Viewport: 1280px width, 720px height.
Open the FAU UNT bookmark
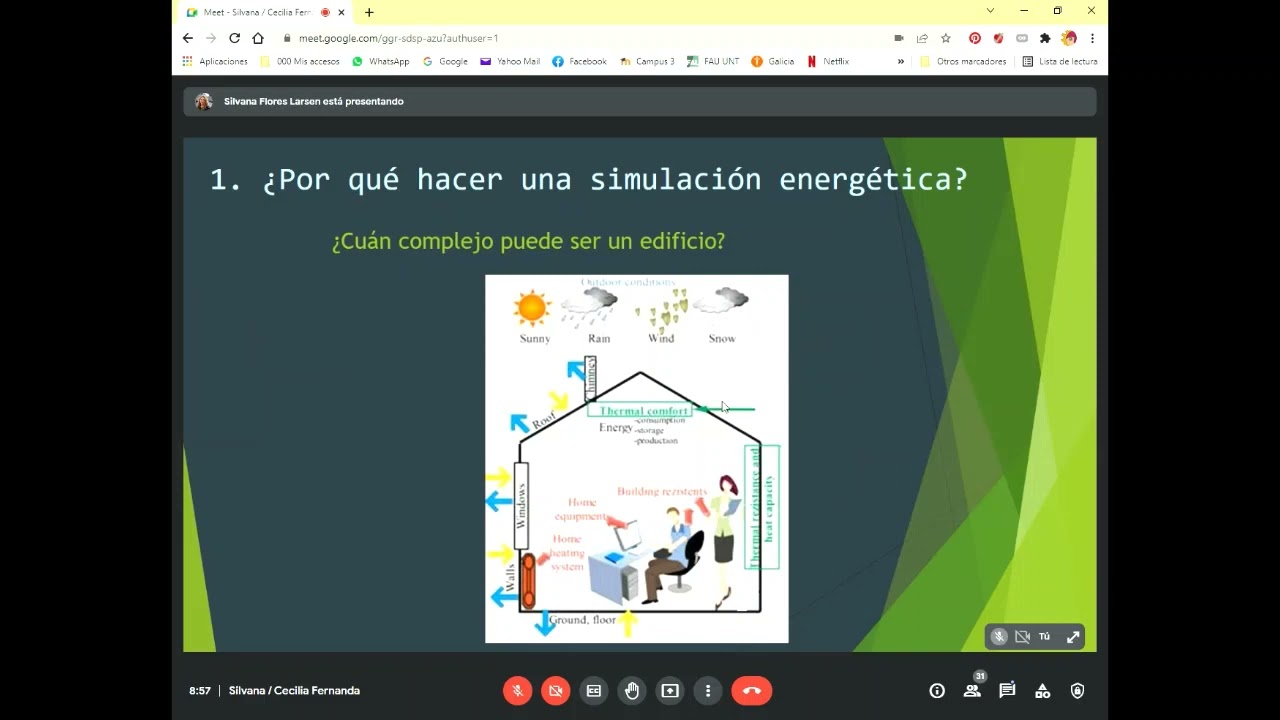pyautogui.click(x=713, y=61)
